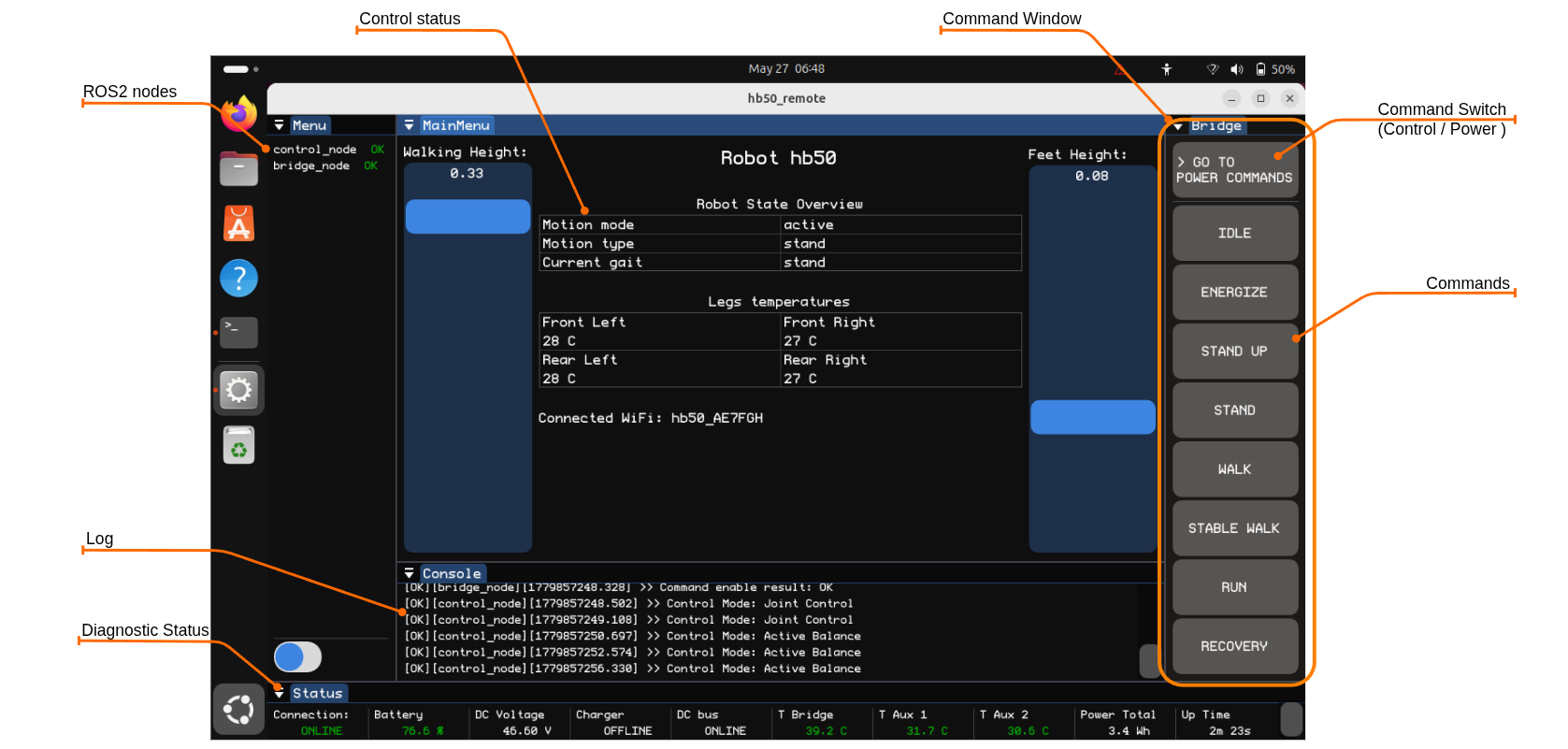Select control_node in the Menu list
The width and height of the screenshot is (1568, 749).
coord(314,150)
